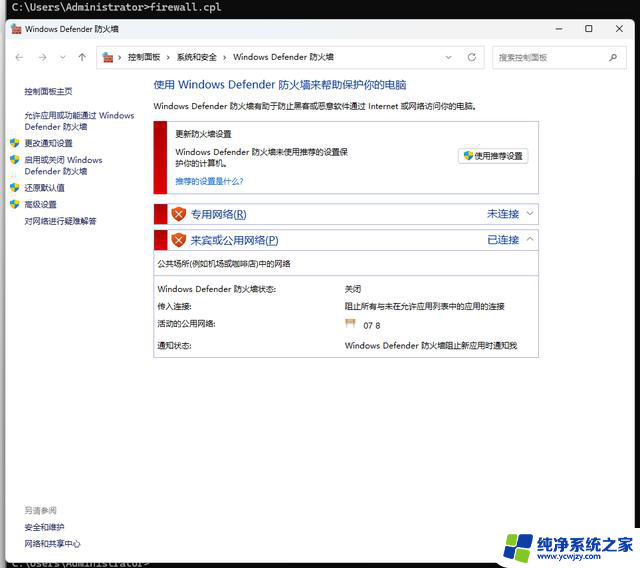Open 更改通知设置 link
Viewport: 640px width, 568px height.
click(48, 143)
